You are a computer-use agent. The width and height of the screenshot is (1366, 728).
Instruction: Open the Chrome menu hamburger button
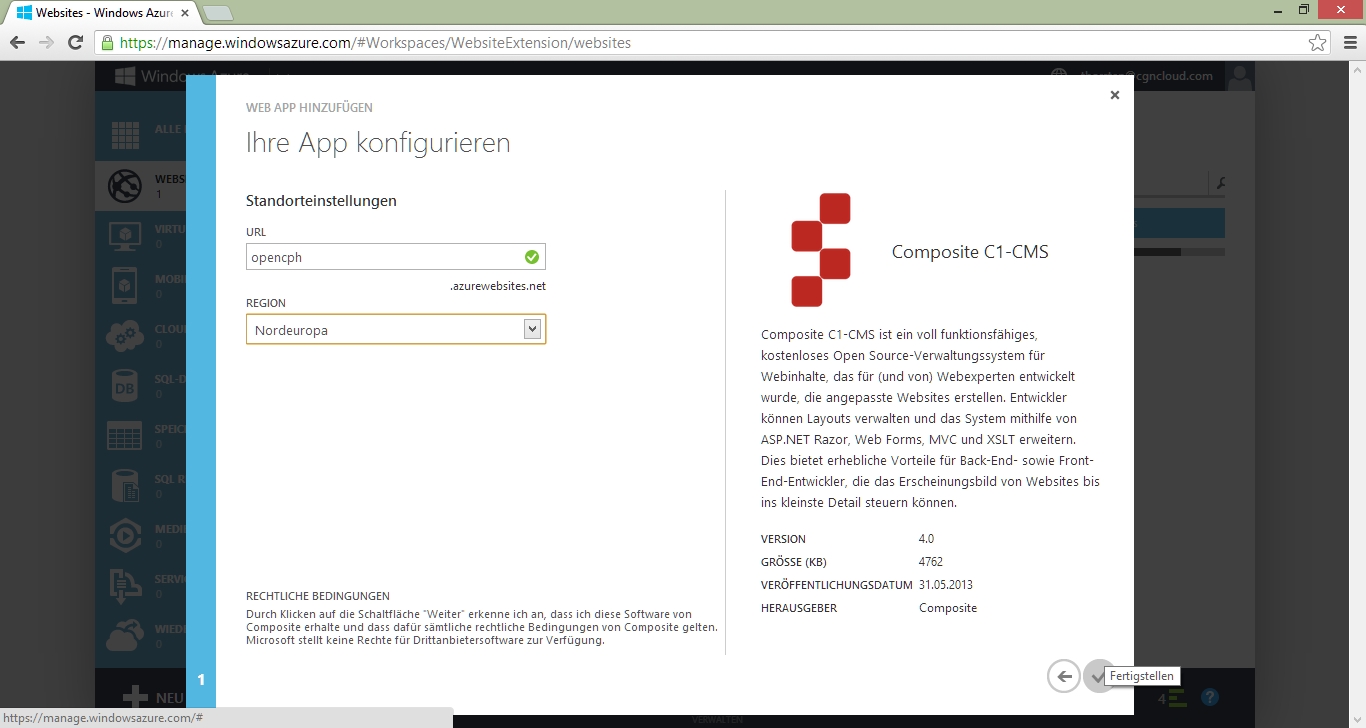point(1348,43)
